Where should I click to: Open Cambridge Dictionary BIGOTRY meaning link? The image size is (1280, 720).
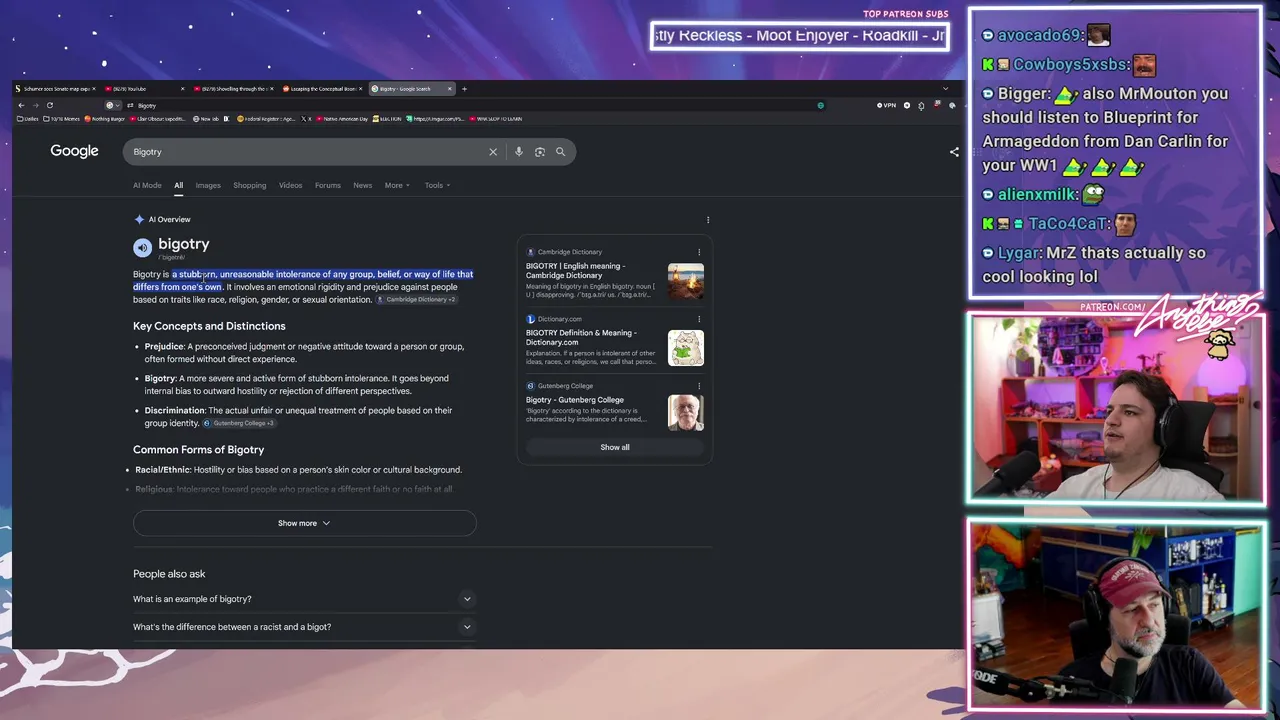tap(576, 271)
